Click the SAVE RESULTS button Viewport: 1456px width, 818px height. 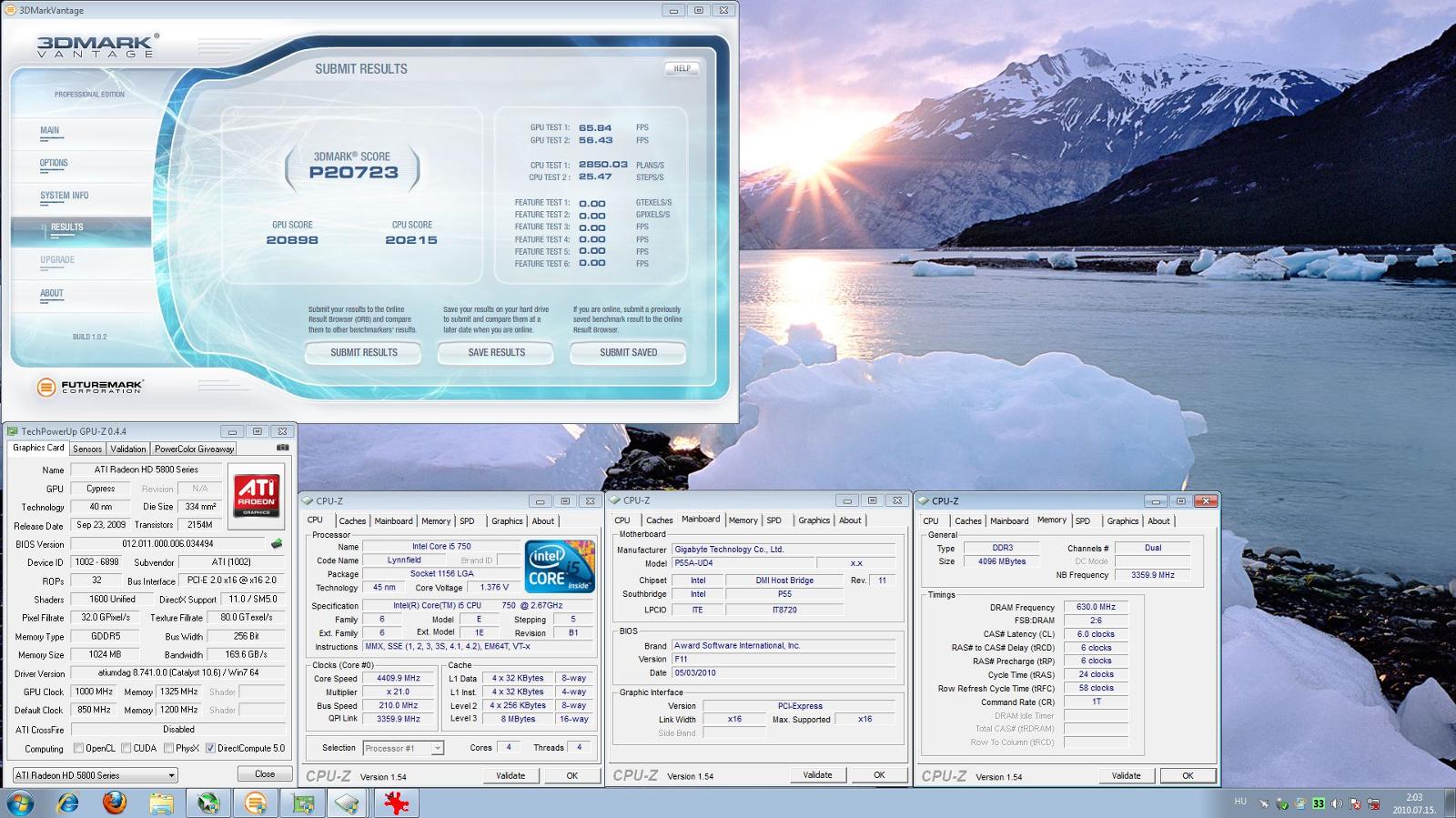tap(496, 352)
